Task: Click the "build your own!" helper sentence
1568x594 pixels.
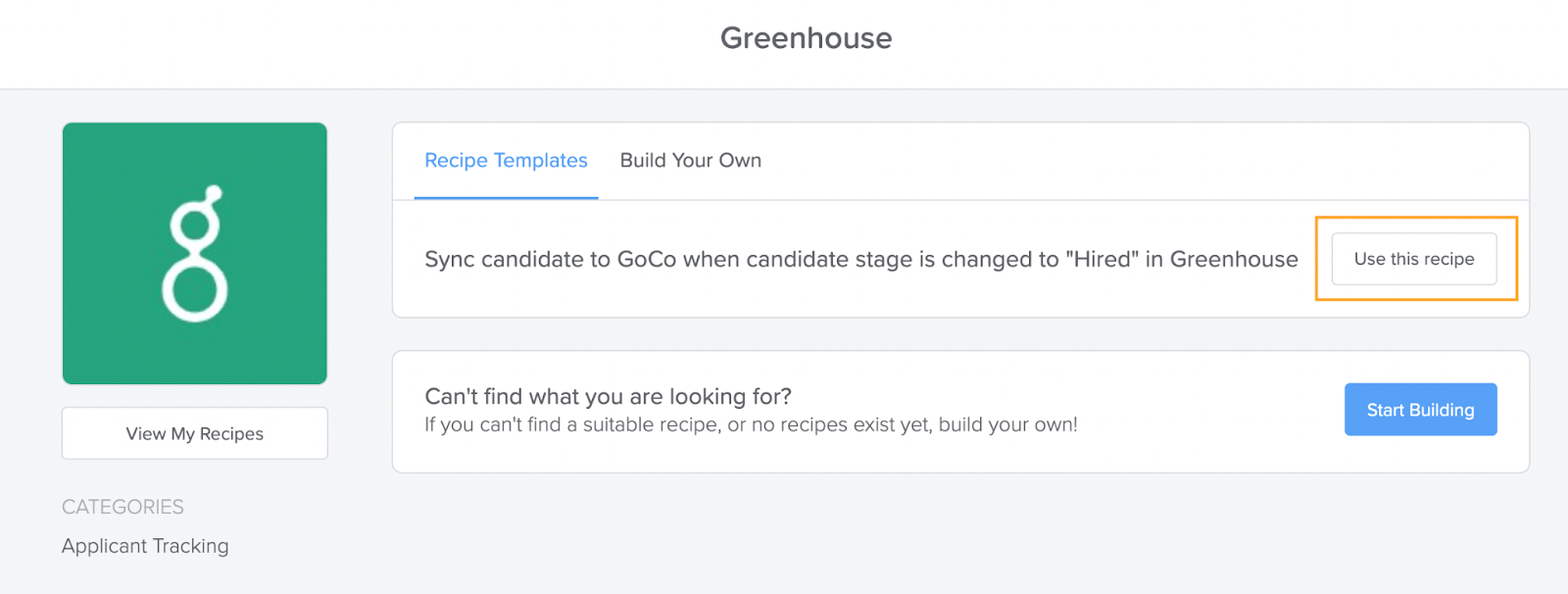Action: 751,425
